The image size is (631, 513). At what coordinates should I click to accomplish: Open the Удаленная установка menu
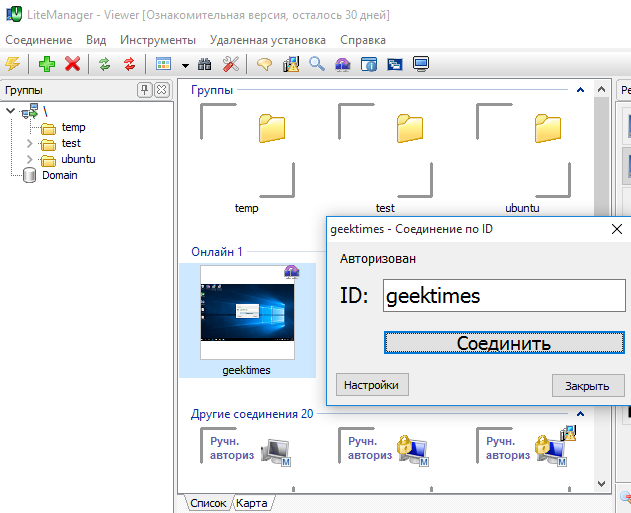pos(268,40)
